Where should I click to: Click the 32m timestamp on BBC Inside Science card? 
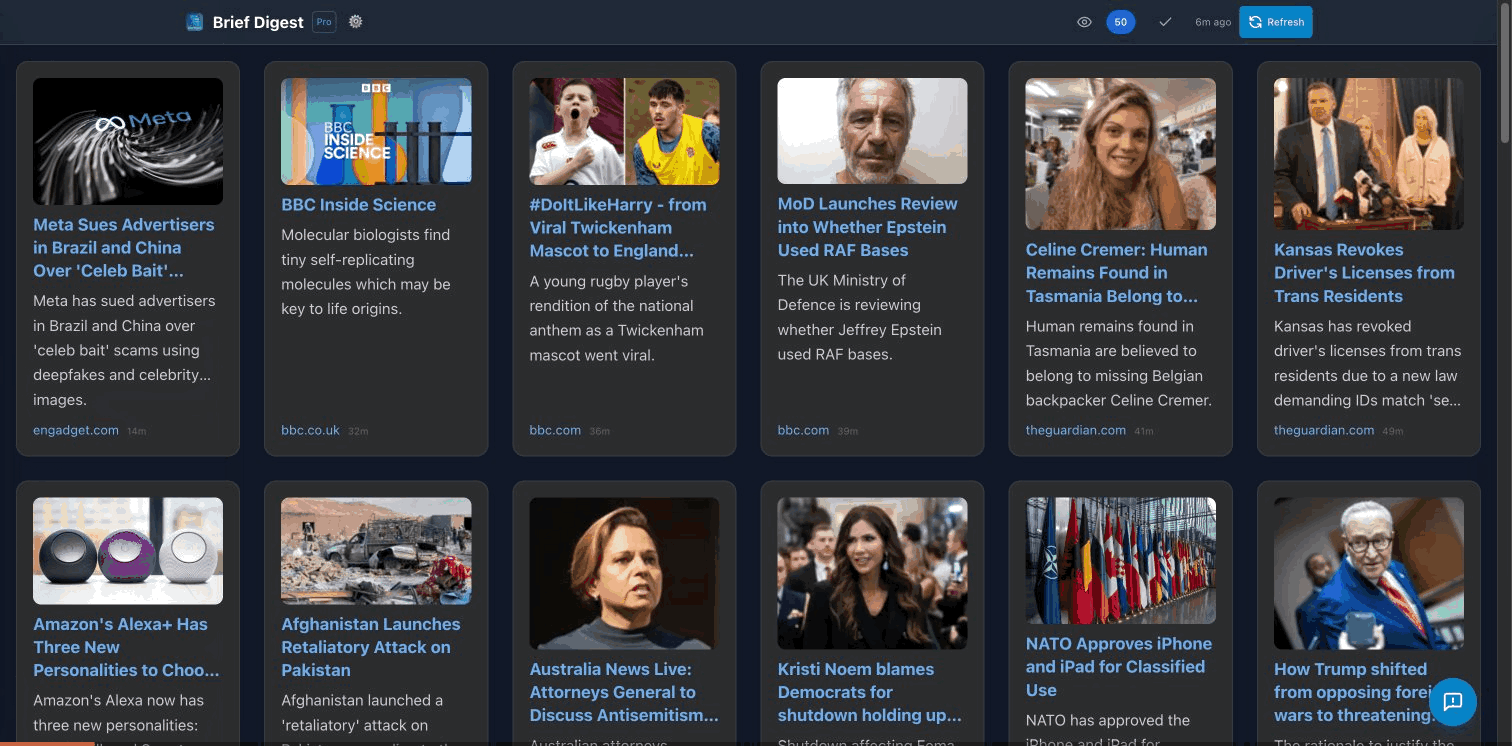[358, 431]
